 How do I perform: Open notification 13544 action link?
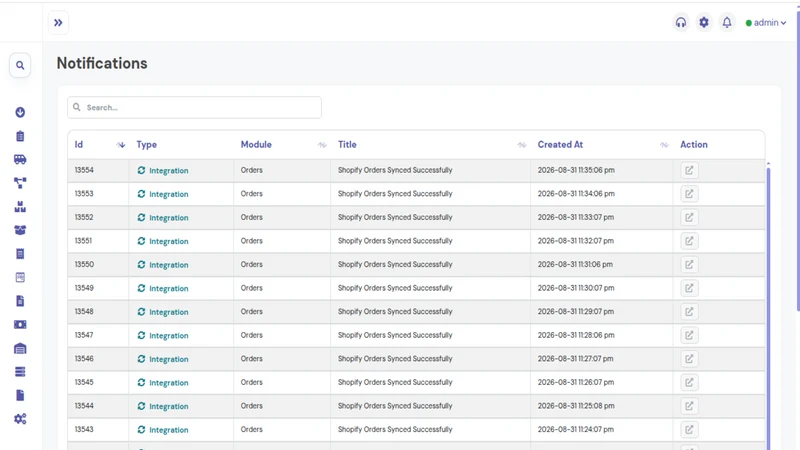689,406
